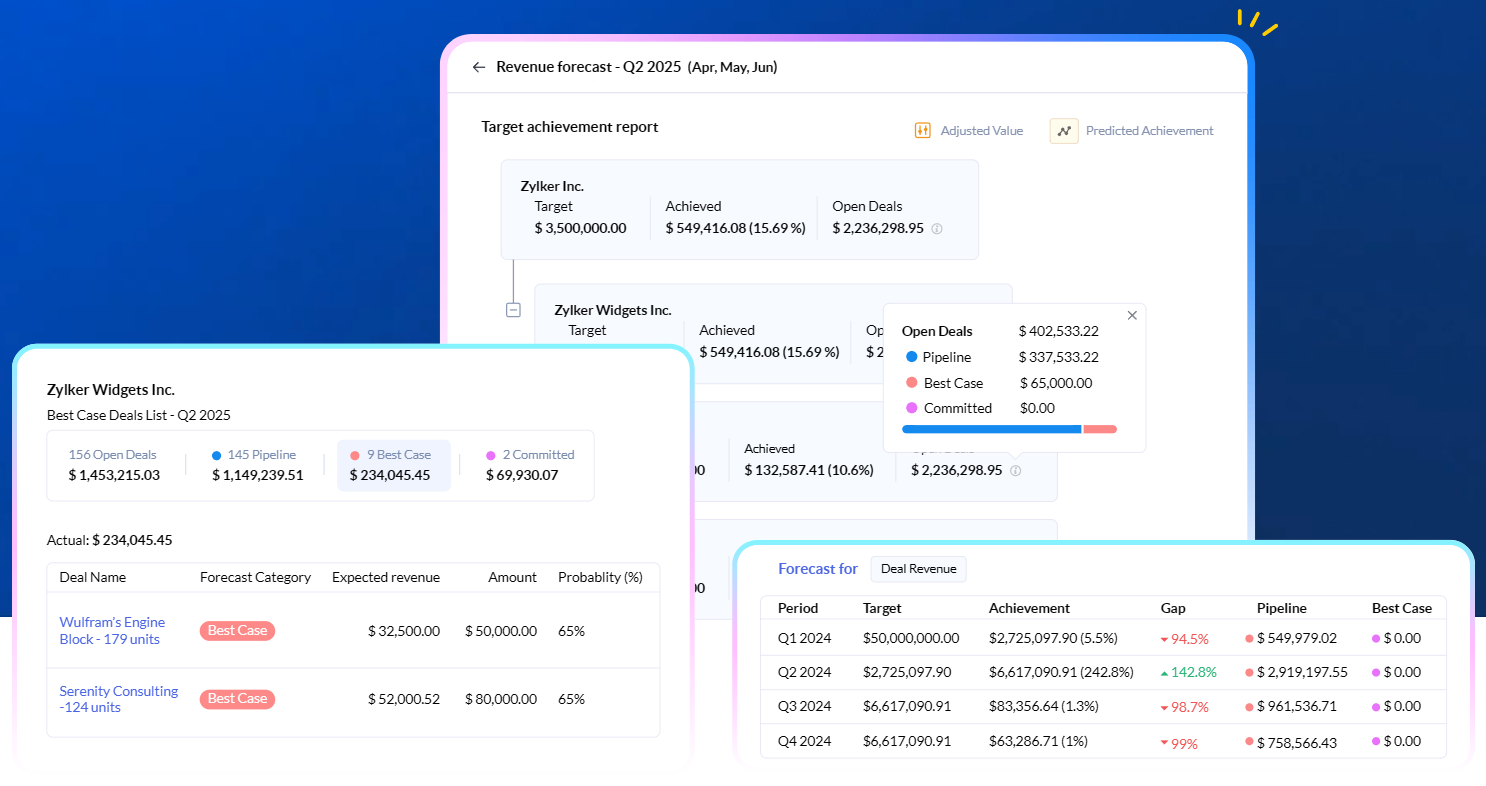1486x786 pixels.
Task: Click the Deal Name column header
Action: pyautogui.click(x=92, y=577)
